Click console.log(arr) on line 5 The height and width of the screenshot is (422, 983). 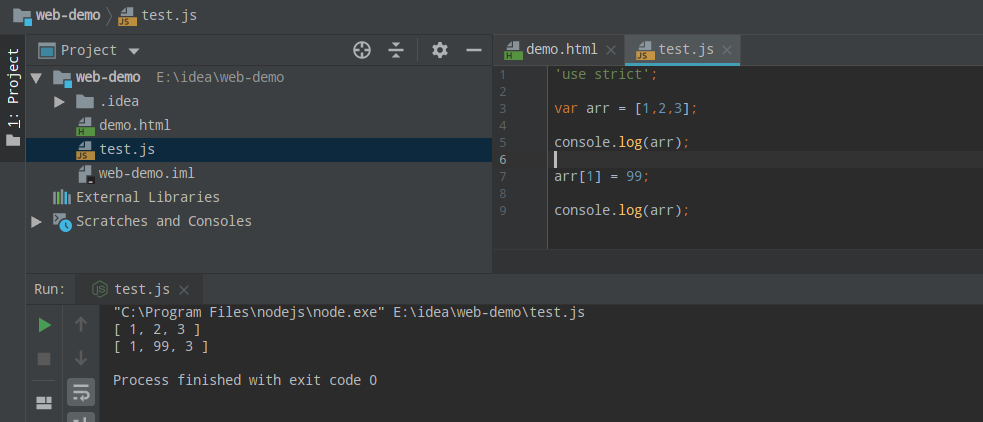[621, 142]
